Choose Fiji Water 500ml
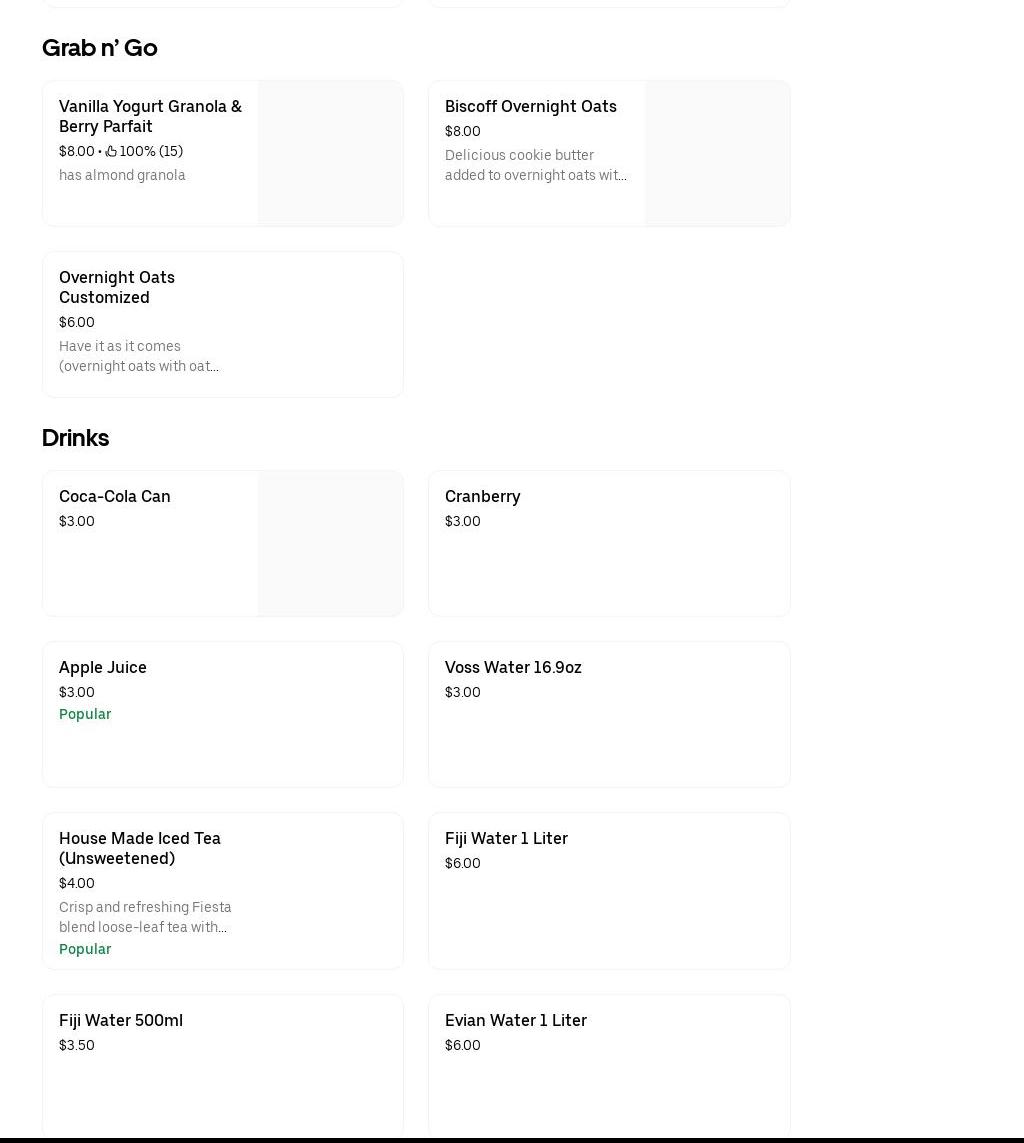Image resolution: width=1024 pixels, height=1143 pixels. pyautogui.click(x=121, y=1020)
